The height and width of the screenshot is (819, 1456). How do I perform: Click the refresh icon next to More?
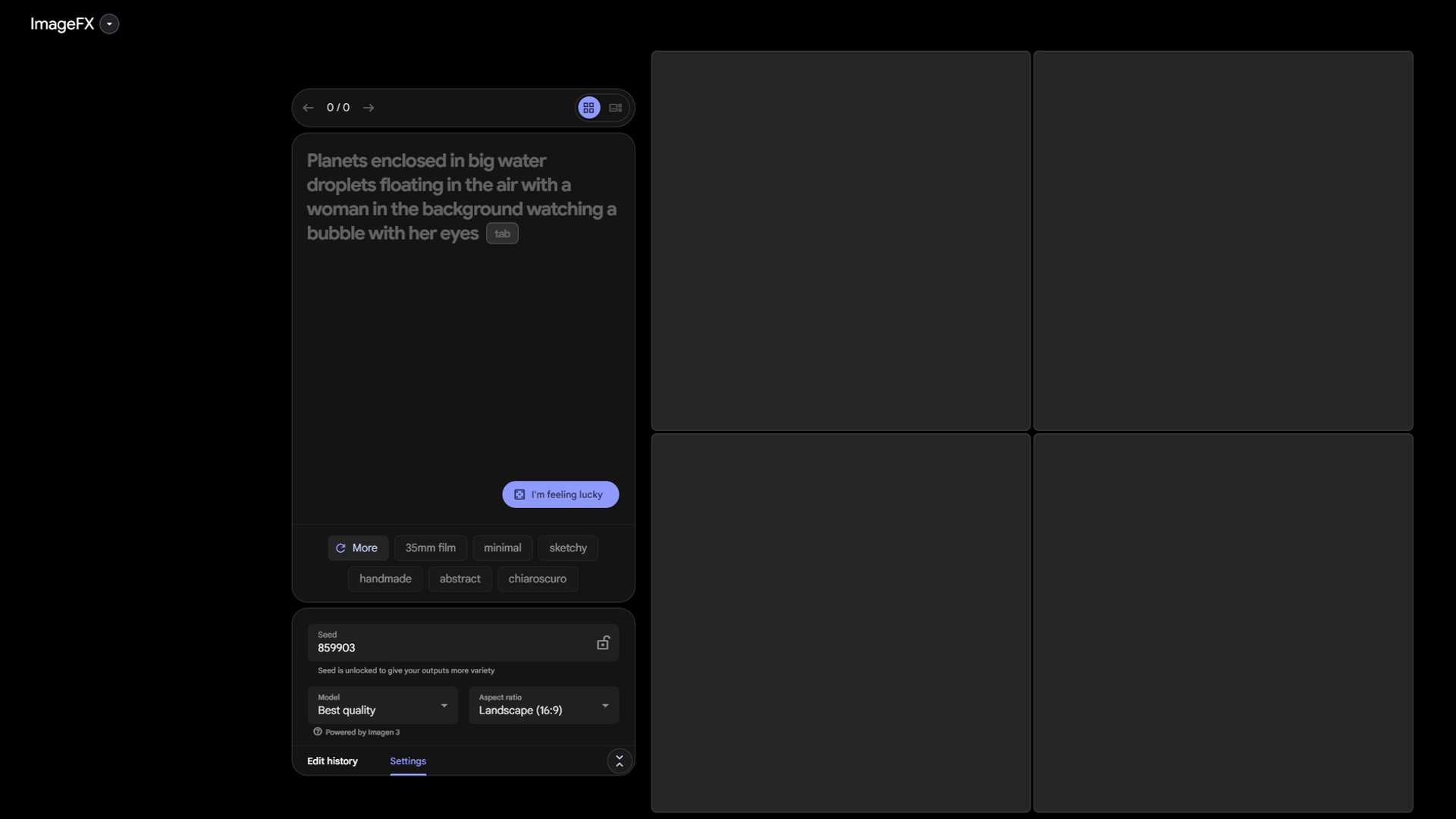(x=341, y=548)
